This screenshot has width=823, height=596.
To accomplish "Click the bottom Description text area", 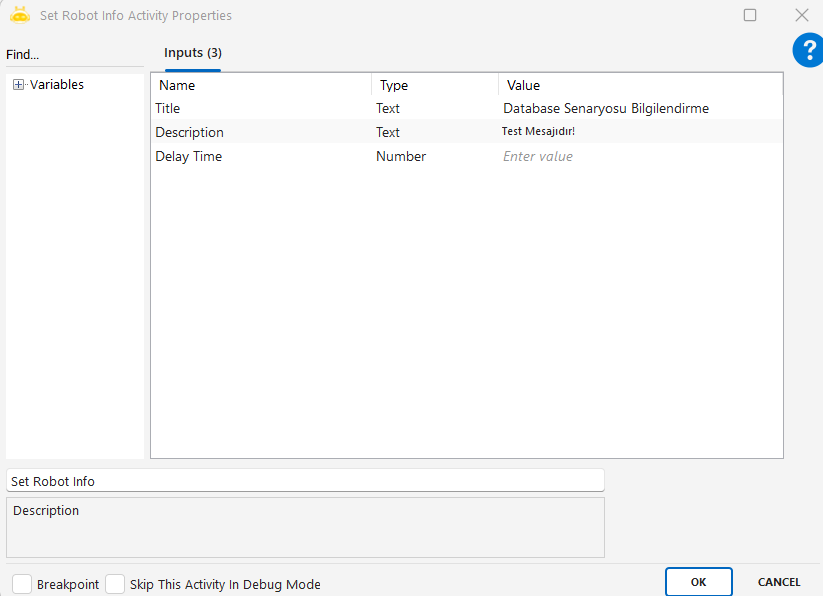I will [x=305, y=527].
